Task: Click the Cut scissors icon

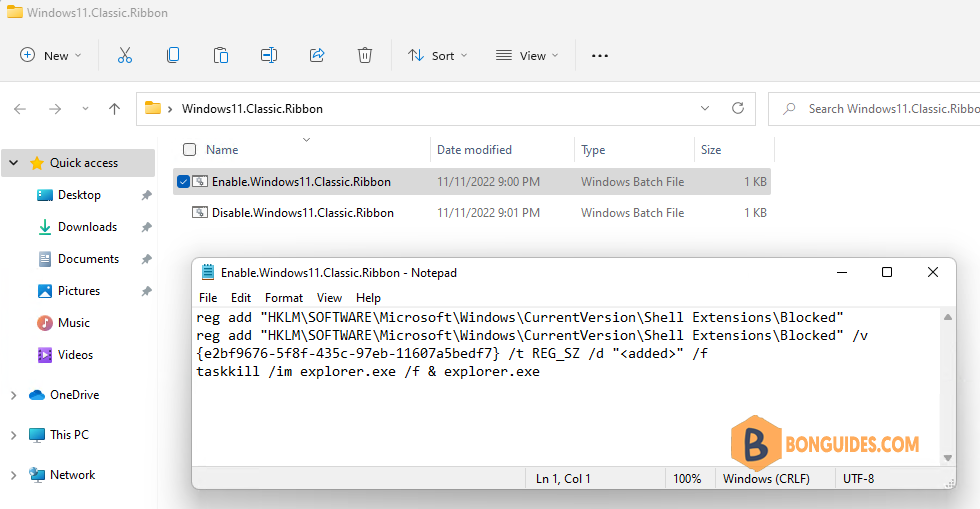Action: (125, 56)
